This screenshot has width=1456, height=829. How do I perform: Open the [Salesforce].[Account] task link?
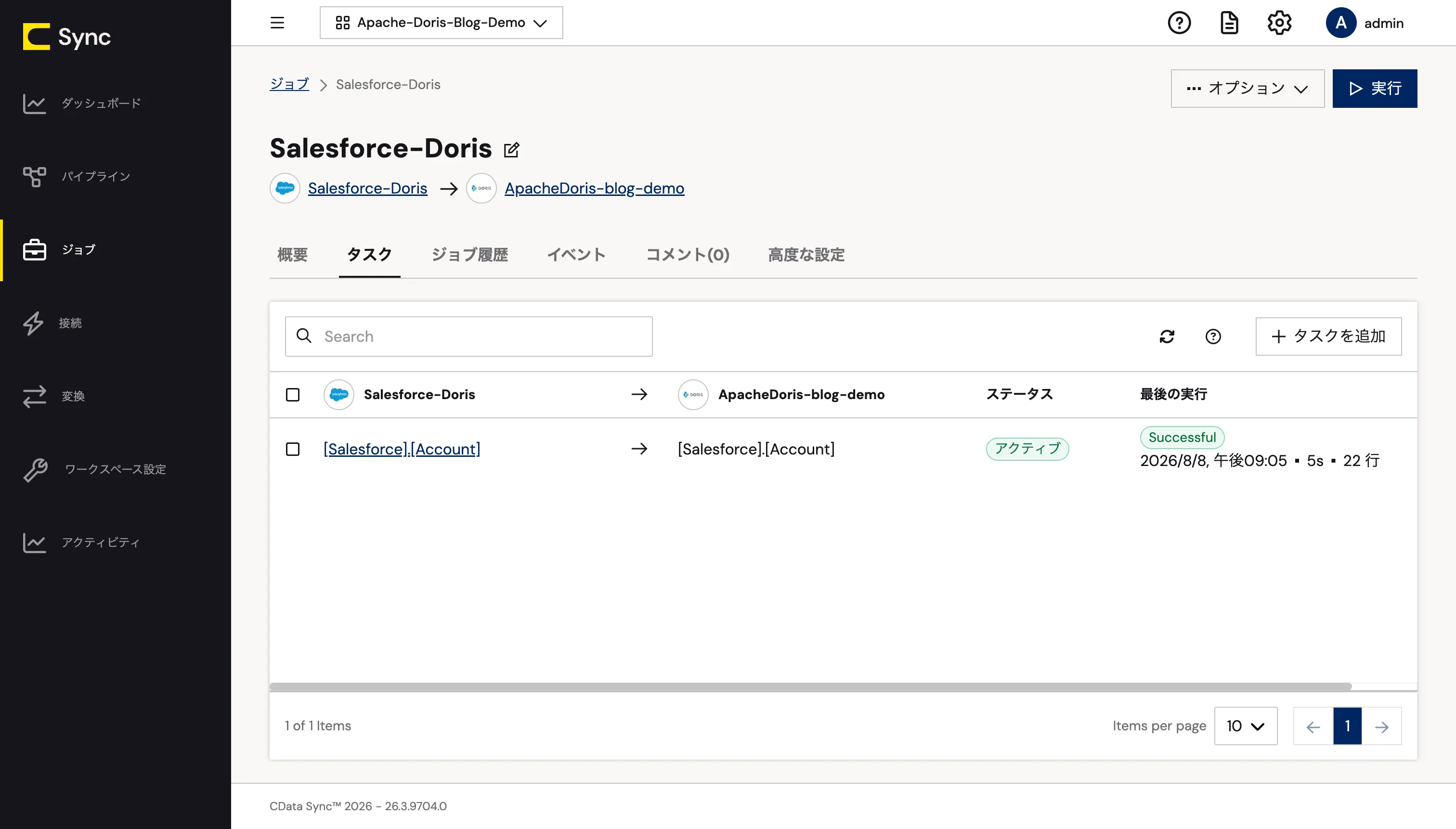point(402,449)
